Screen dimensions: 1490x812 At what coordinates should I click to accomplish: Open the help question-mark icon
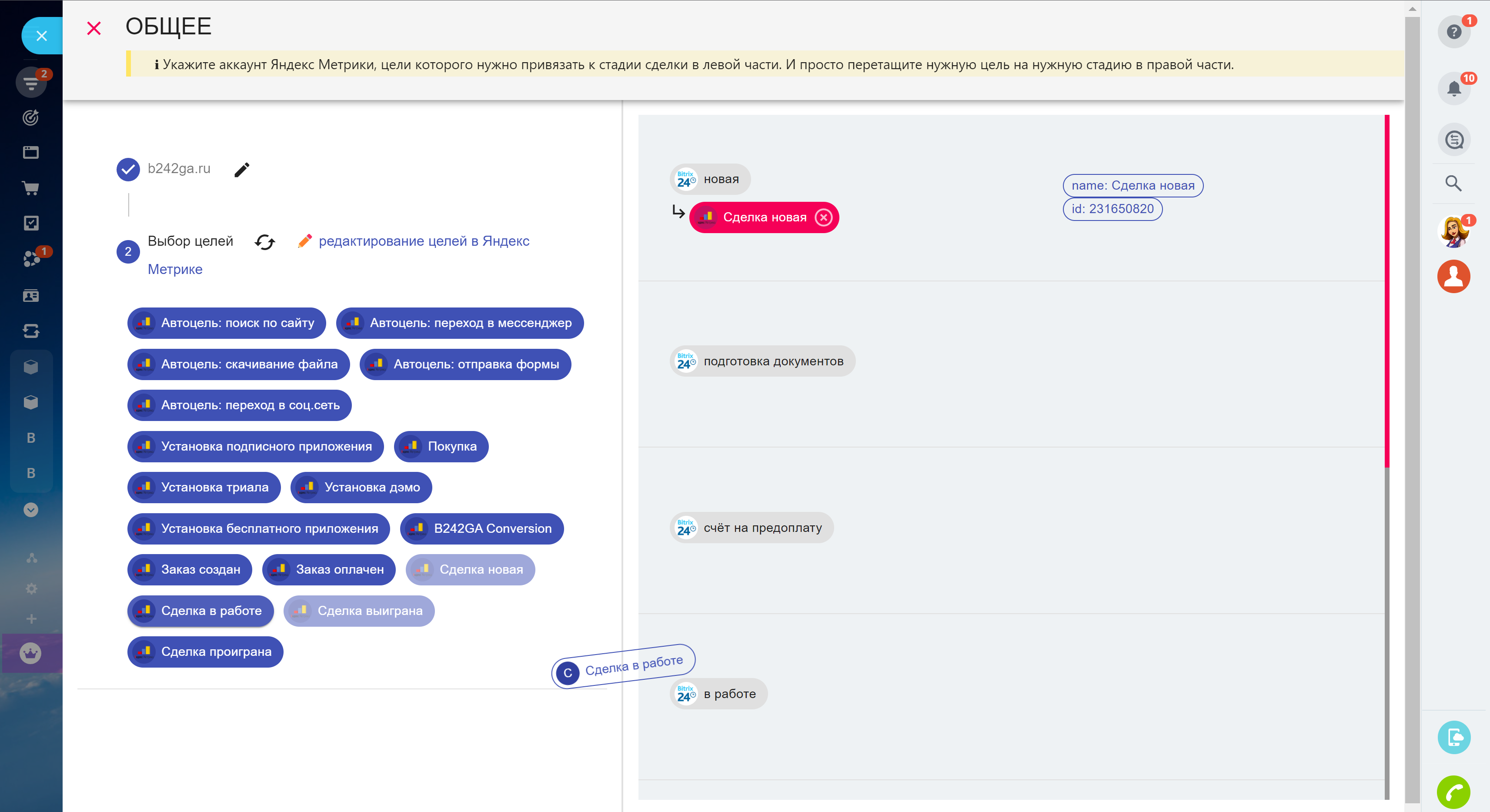tap(1453, 32)
